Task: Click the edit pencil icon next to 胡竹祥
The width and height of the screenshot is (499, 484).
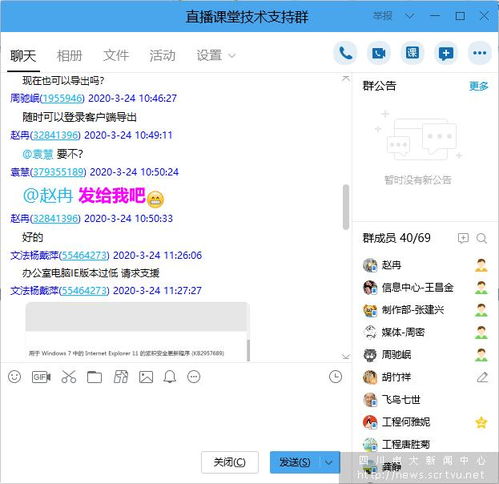Action: tap(482, 377)
